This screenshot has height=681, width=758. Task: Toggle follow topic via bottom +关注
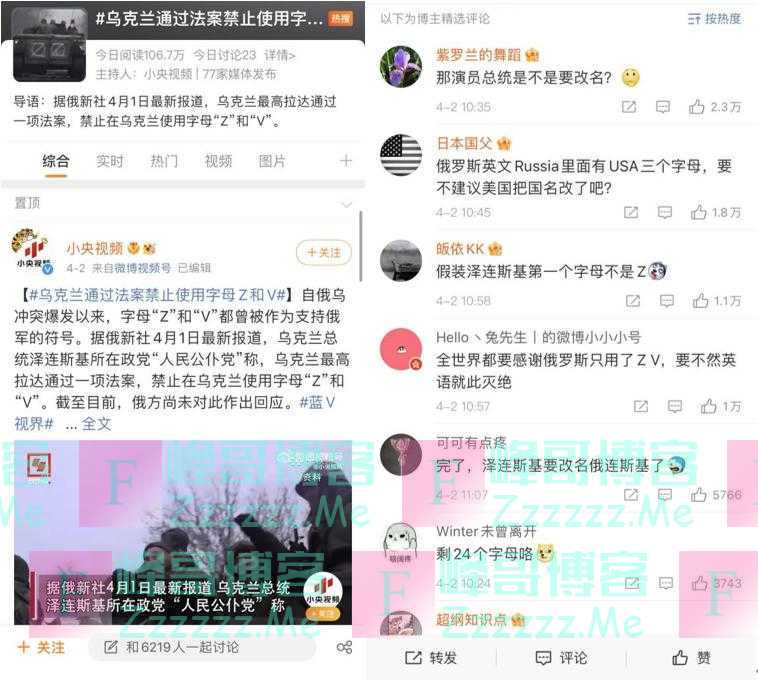(41, 648)
